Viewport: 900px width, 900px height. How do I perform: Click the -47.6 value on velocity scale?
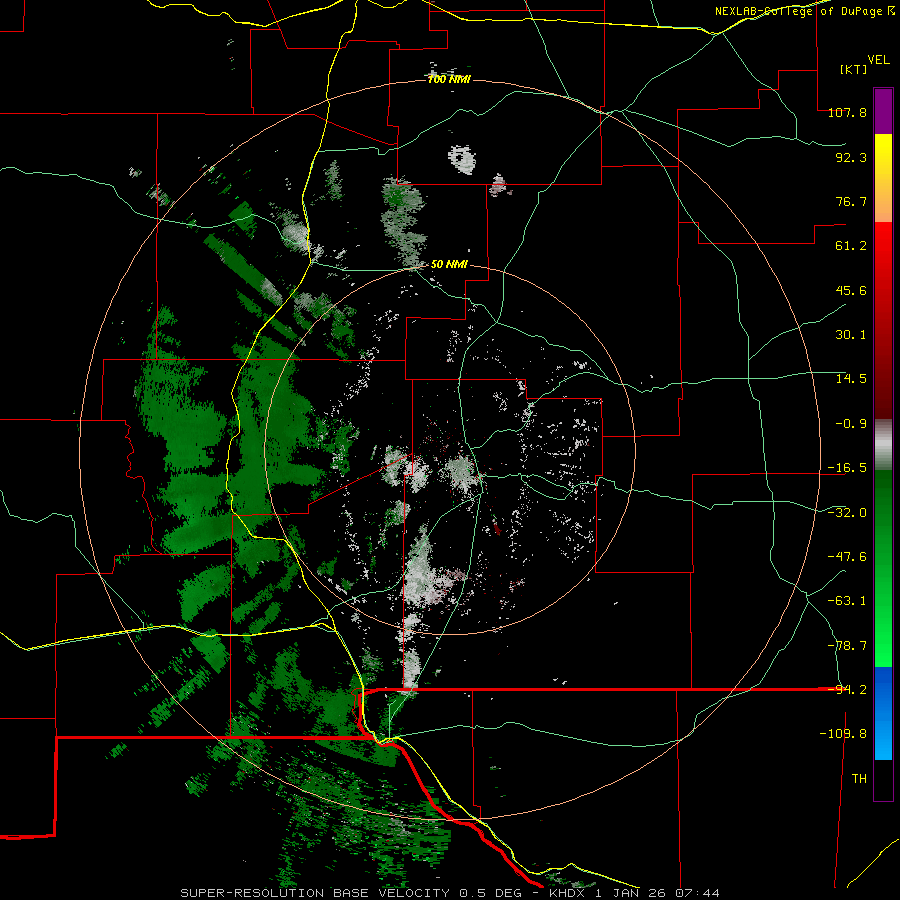click(x=847, y=557)
